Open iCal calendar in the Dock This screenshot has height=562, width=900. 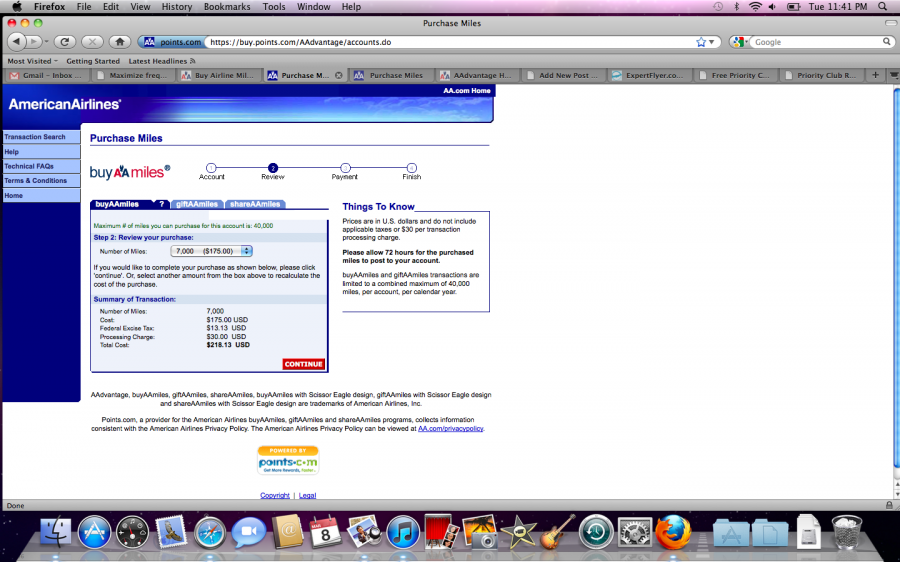click(x=325, y=532)
